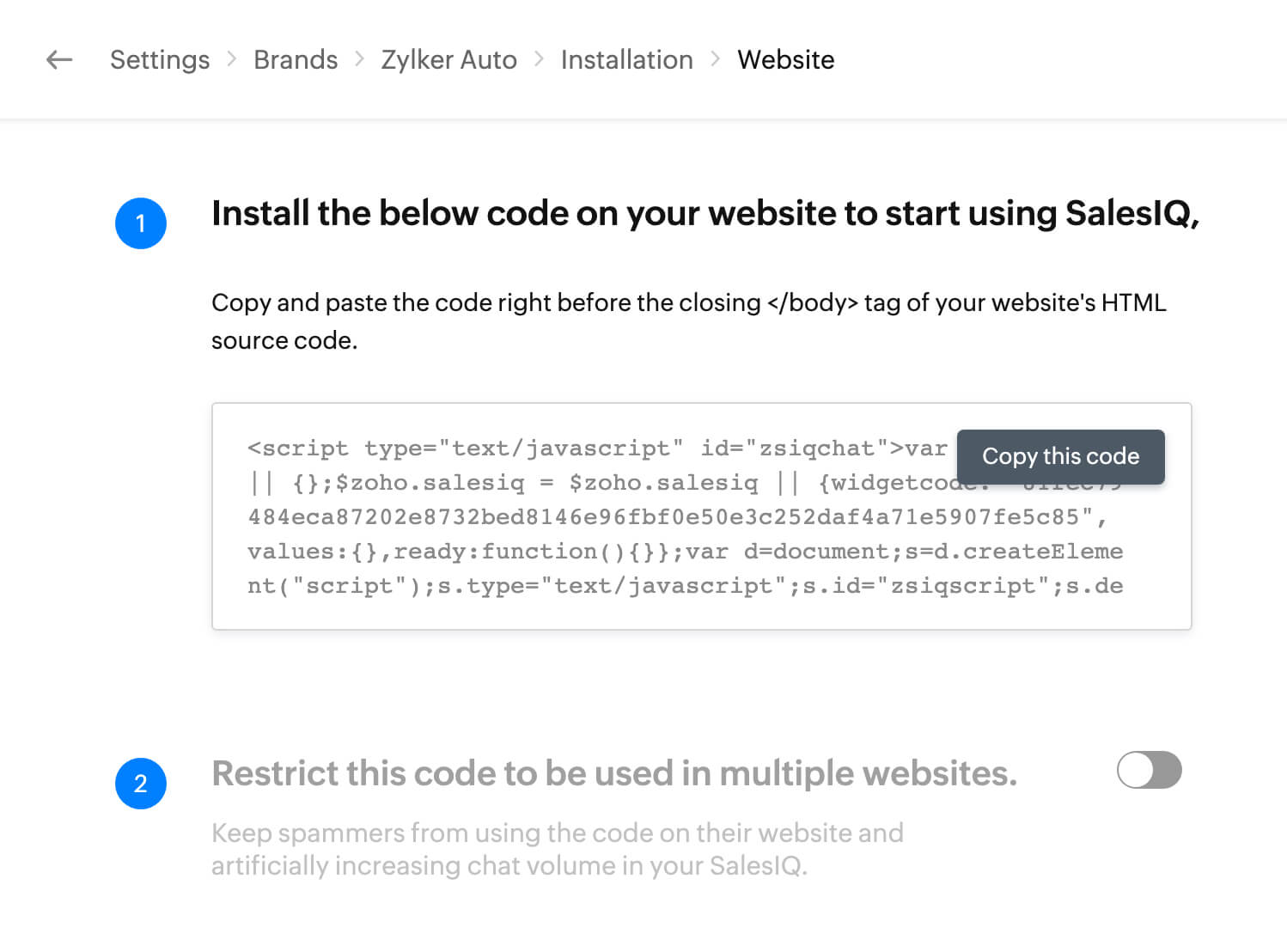The image size is (1287, 952).
Task: Return to the Installation breadcrumb page
Action: point(627,59)
